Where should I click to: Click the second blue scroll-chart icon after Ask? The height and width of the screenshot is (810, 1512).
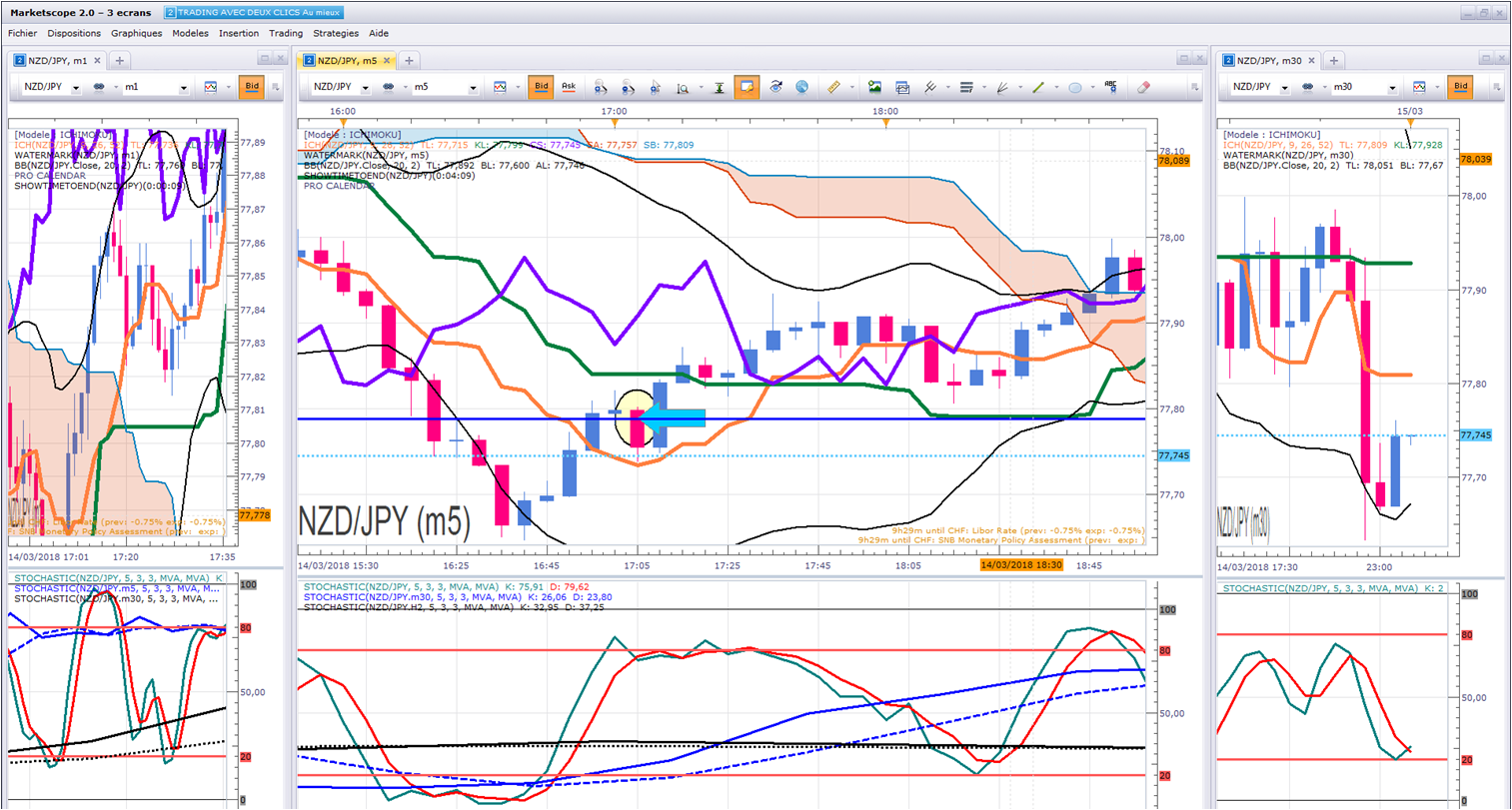pos(628,87)
